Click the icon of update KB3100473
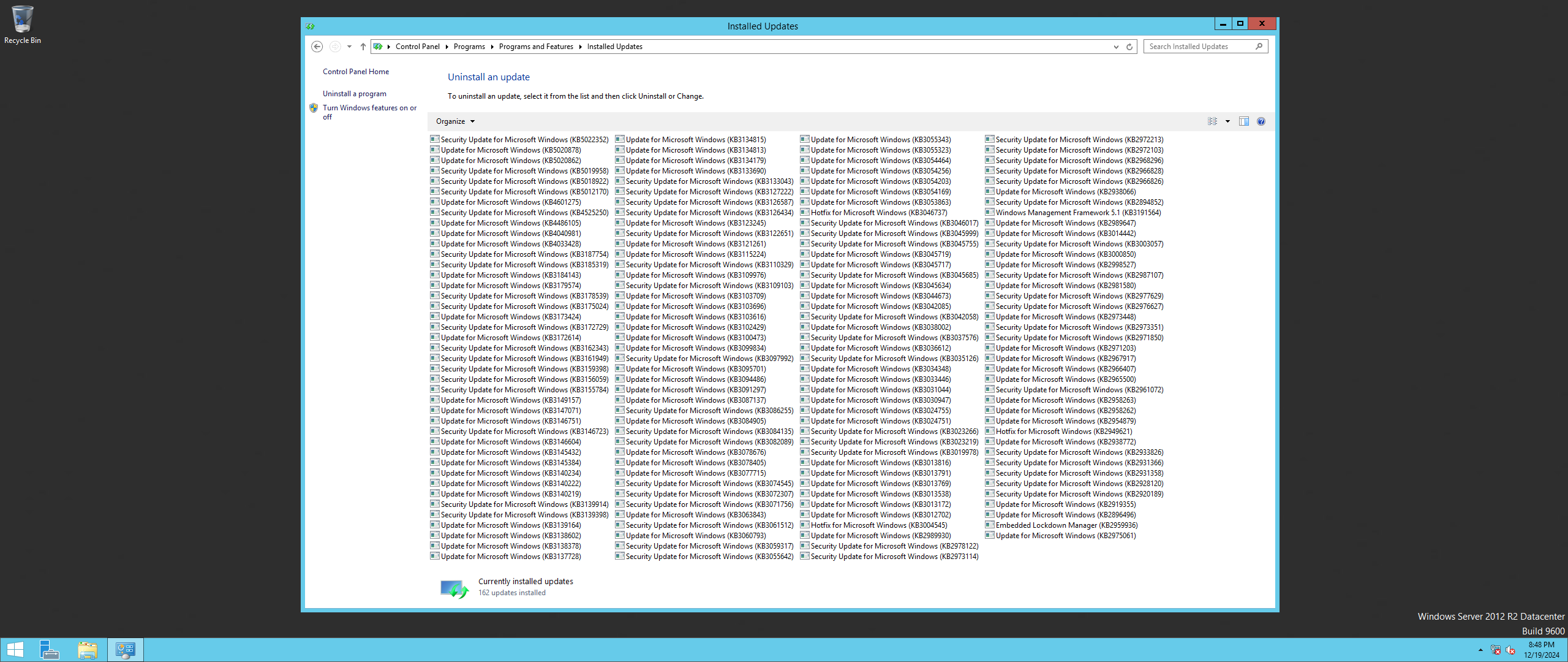 click(620, 338)
